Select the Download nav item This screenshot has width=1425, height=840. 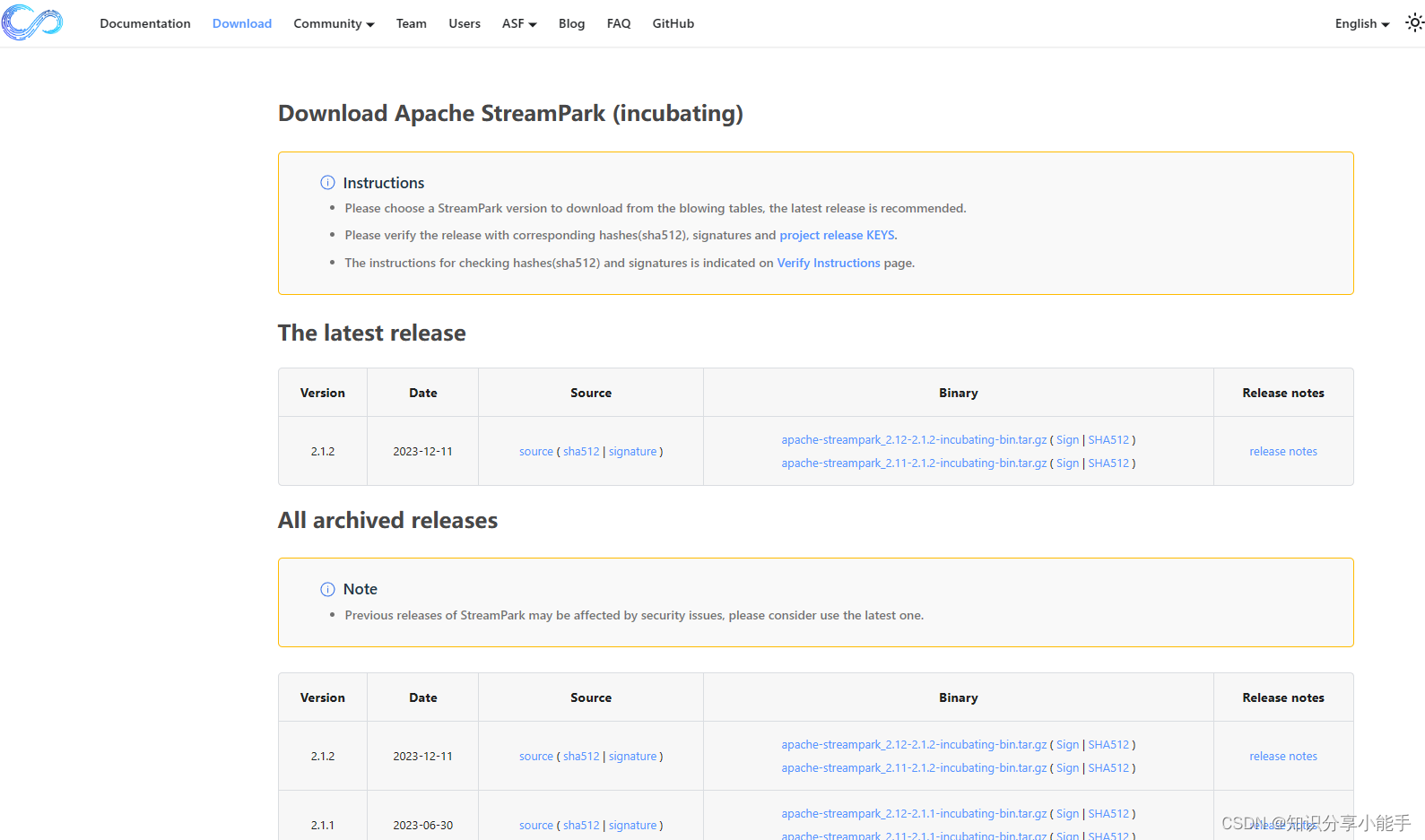[242, 23]
